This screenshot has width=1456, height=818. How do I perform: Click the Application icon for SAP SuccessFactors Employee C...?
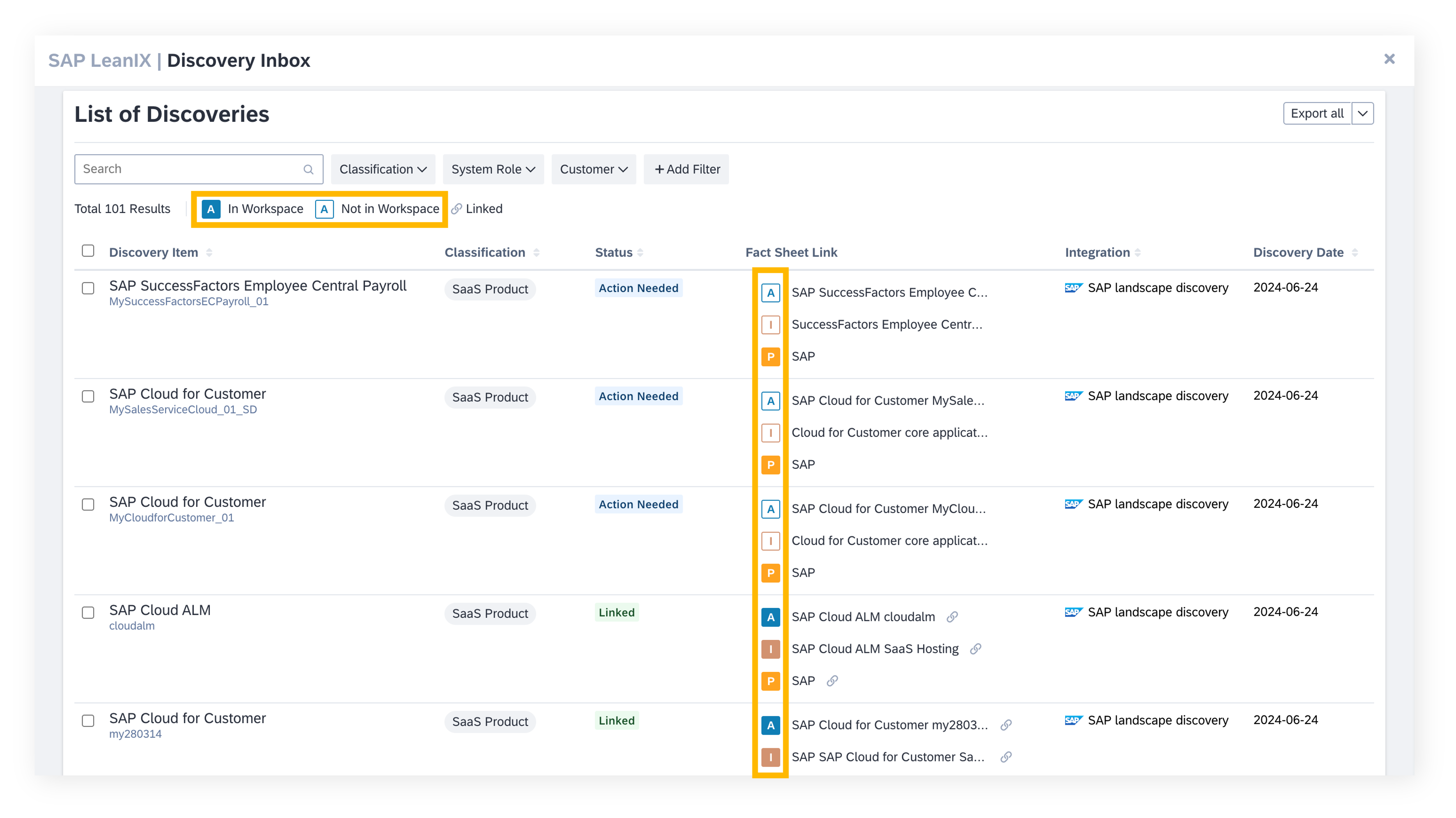click(770, 293)
